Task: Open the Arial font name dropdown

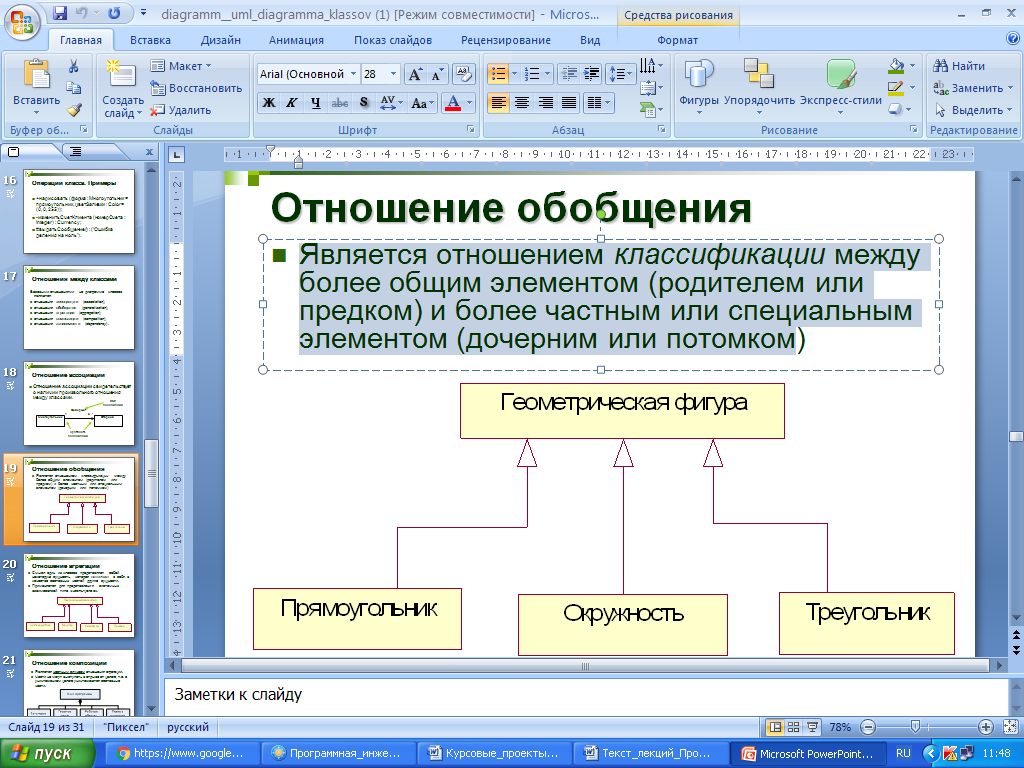Action: tap(353, 74)
